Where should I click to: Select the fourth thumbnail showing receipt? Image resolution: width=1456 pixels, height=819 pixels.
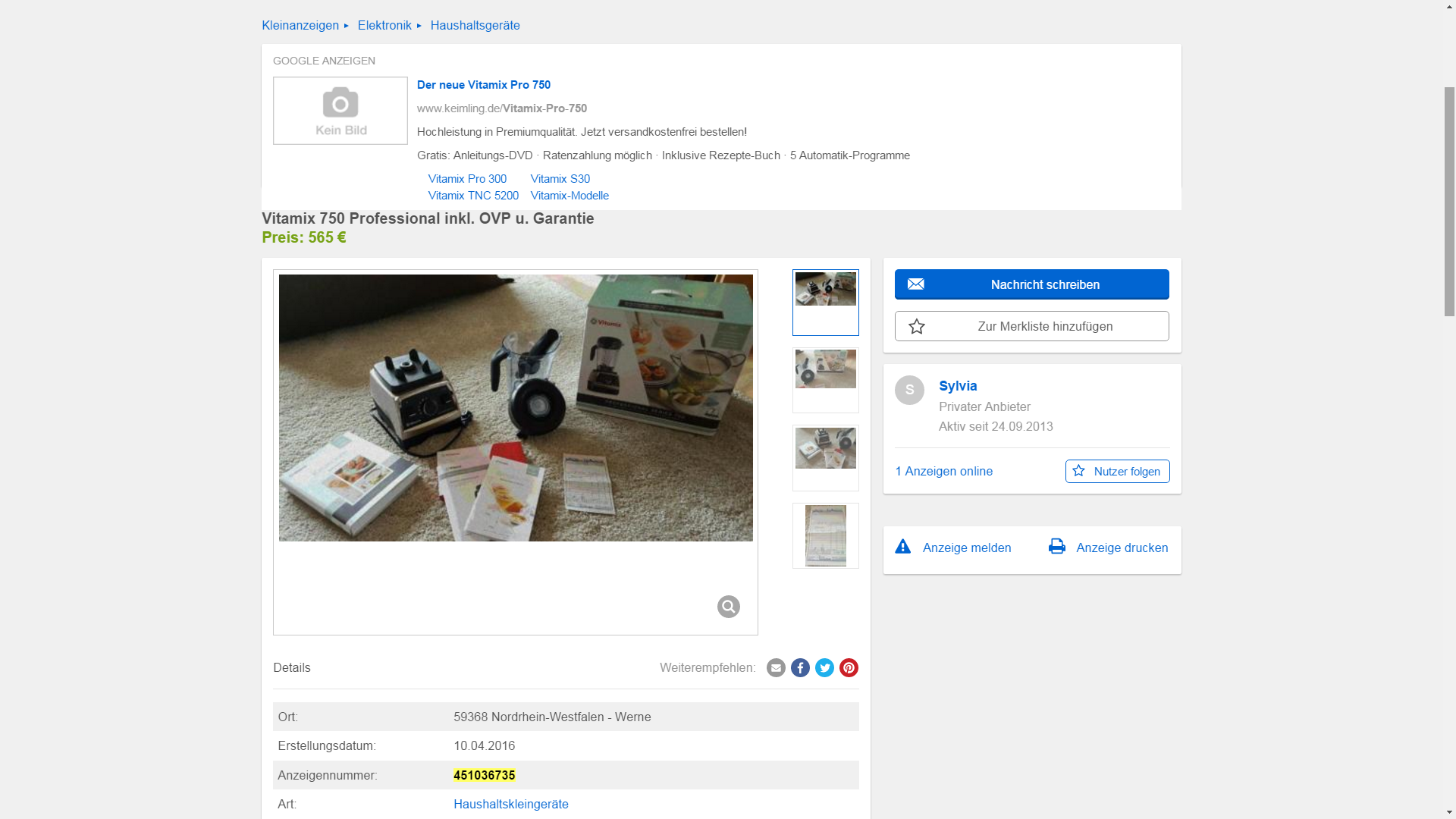tap(826, 535)
